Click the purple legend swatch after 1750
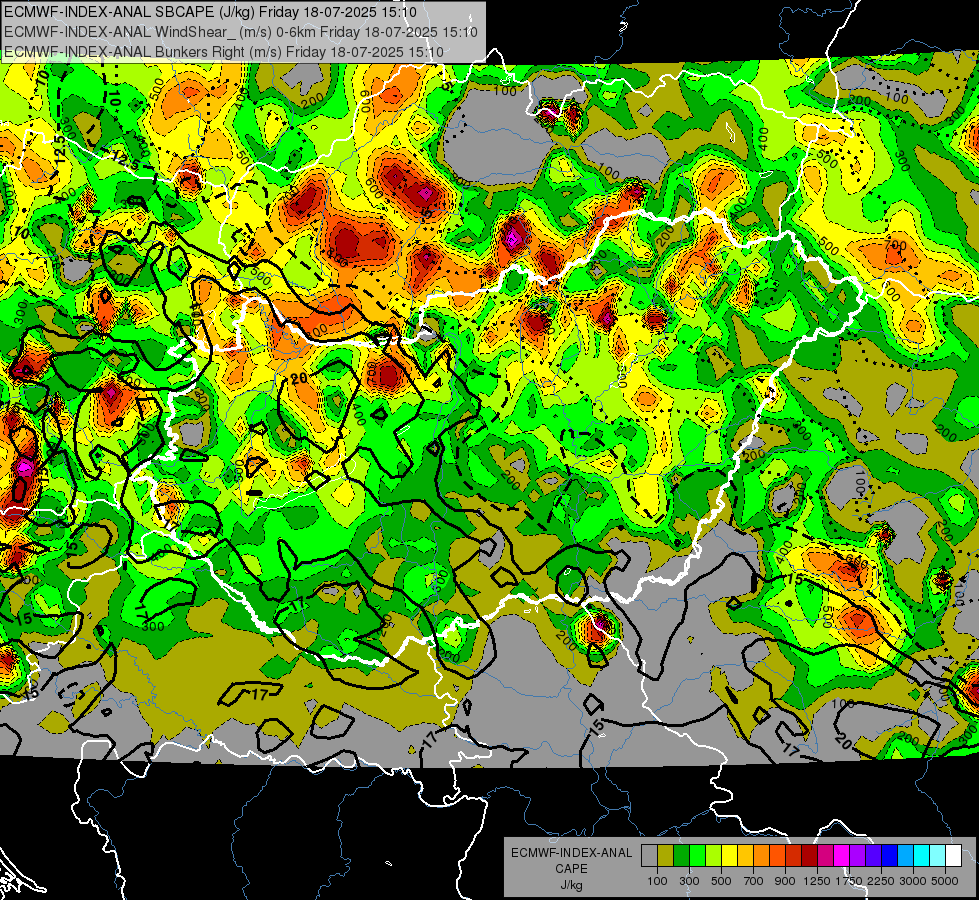This screenshot has width=979, height=900. 858,855
